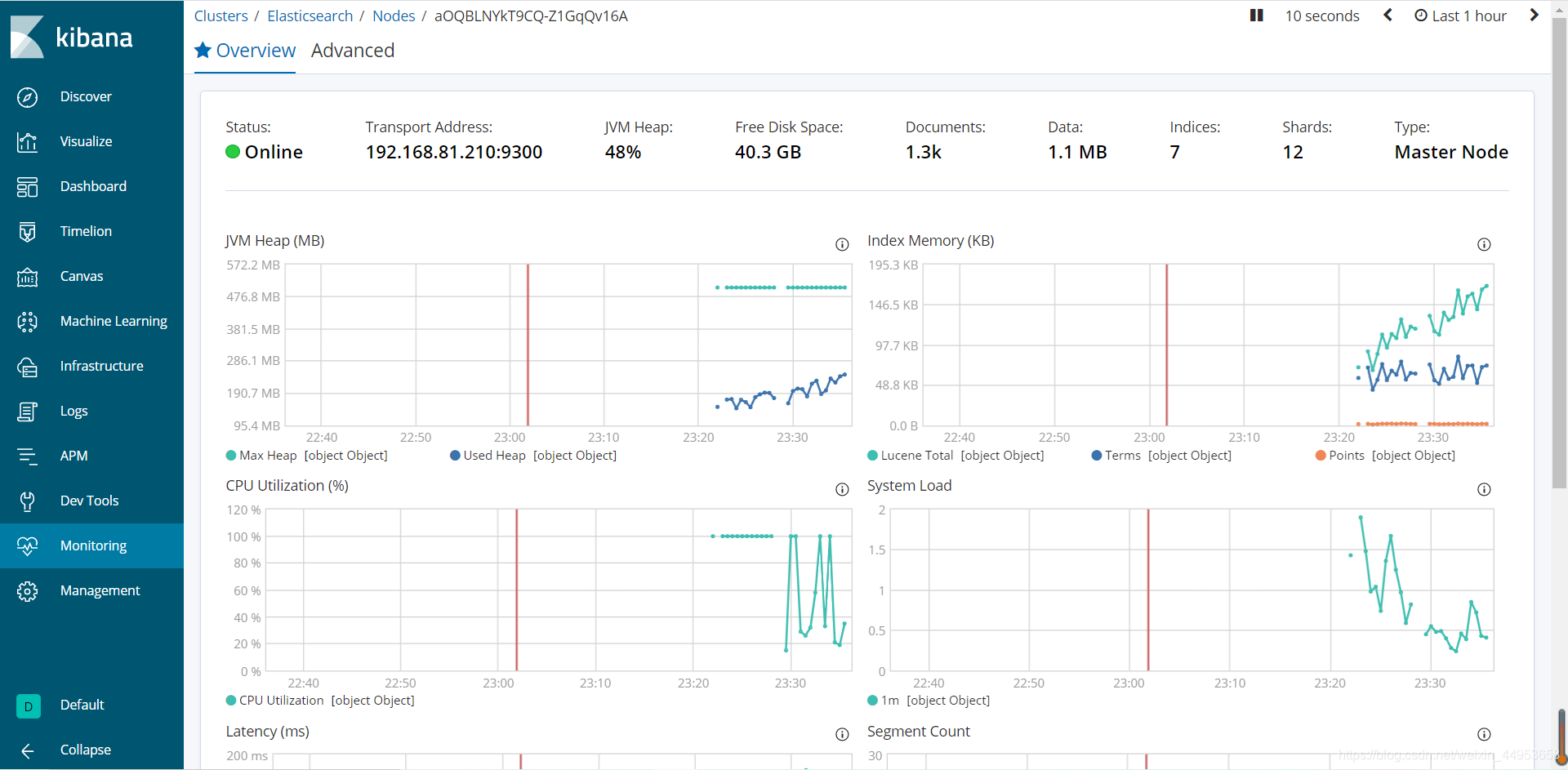Switch to the Overview tab
Viewport: 1568px width, 770px height.
point(245,51)
